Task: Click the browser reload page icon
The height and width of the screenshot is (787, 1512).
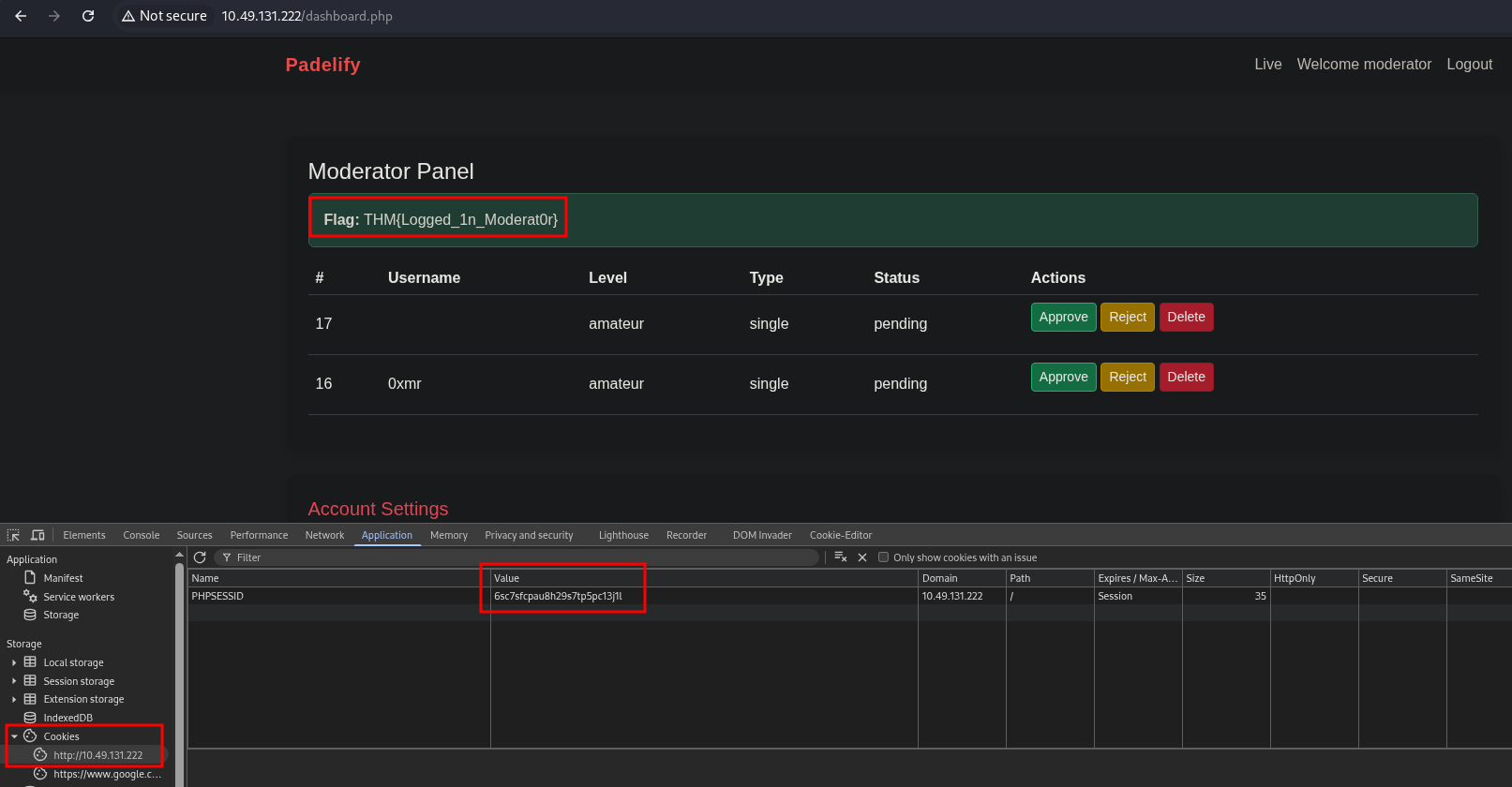Action: click(x=88, y=16)
